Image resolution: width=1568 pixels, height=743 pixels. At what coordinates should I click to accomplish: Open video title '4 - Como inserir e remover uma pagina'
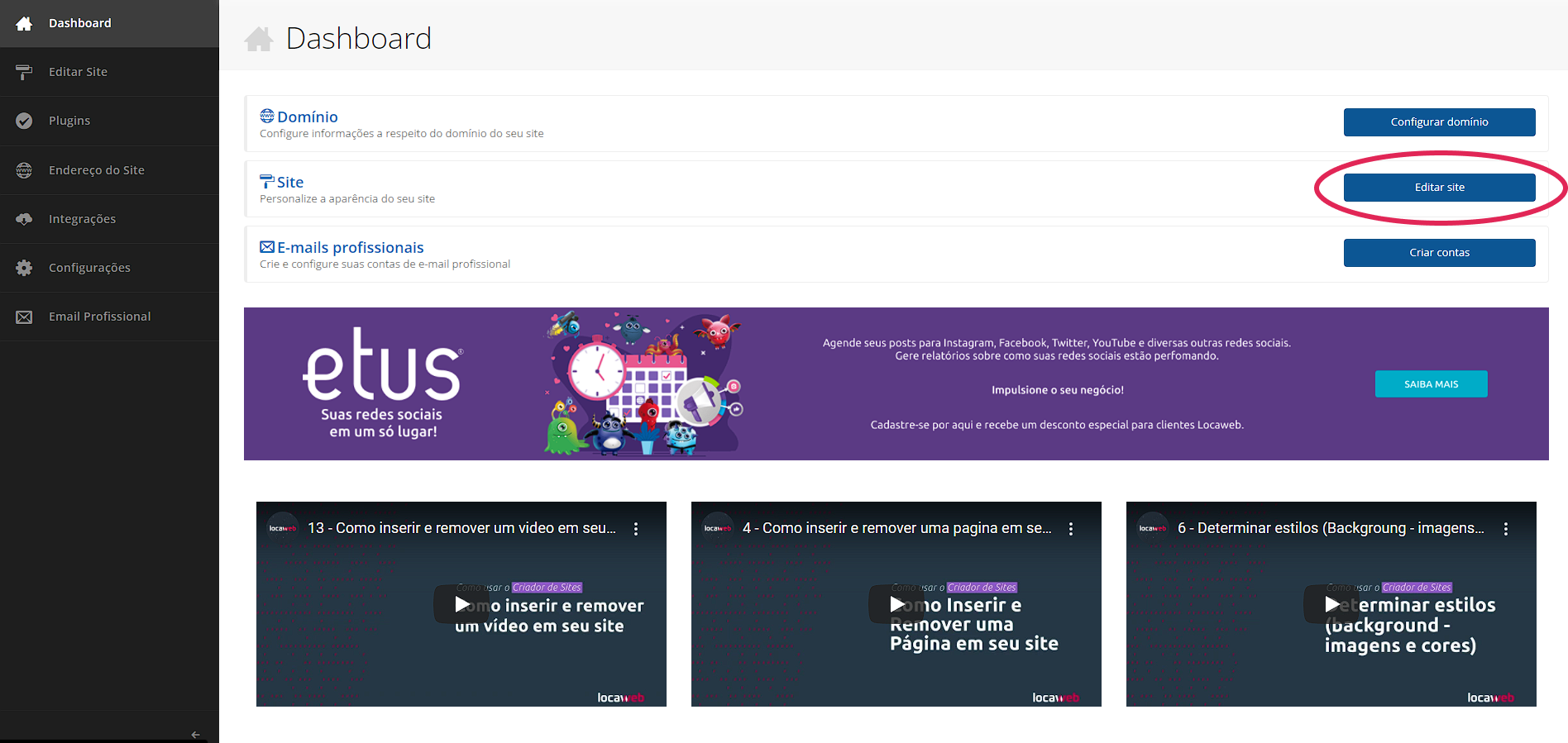coord(896,528)
